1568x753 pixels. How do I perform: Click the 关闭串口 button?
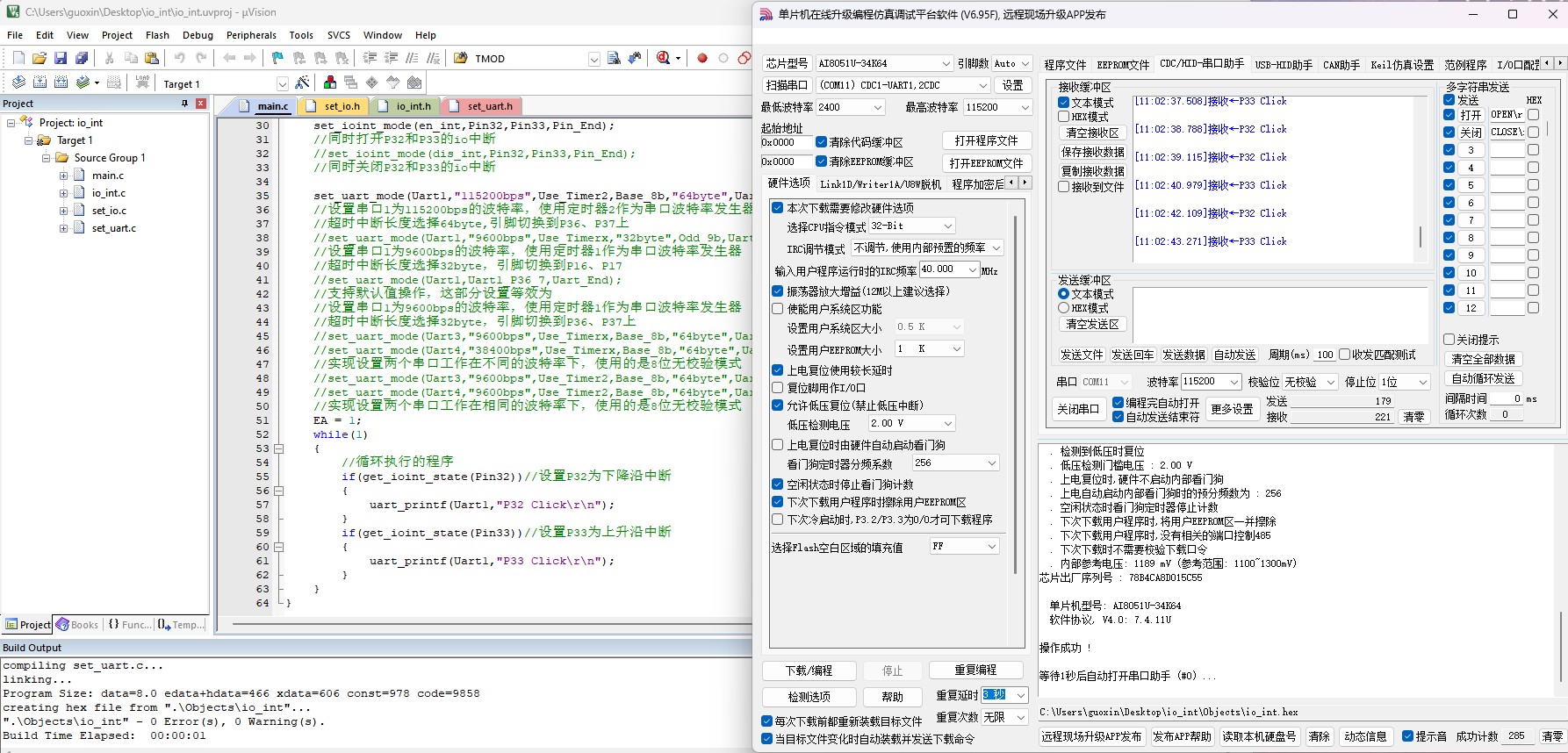(1078, 409)
